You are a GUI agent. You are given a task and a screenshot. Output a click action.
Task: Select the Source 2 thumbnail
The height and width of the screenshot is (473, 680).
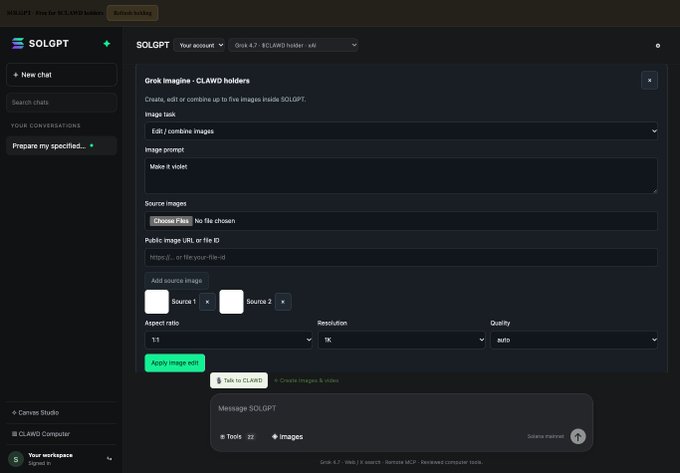(x=231, y=302)
